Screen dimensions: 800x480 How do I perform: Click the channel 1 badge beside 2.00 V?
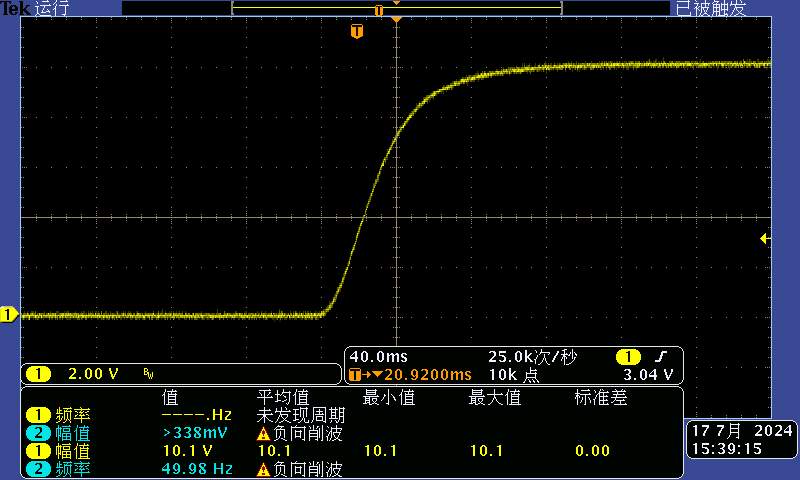(x=38, y=374)
